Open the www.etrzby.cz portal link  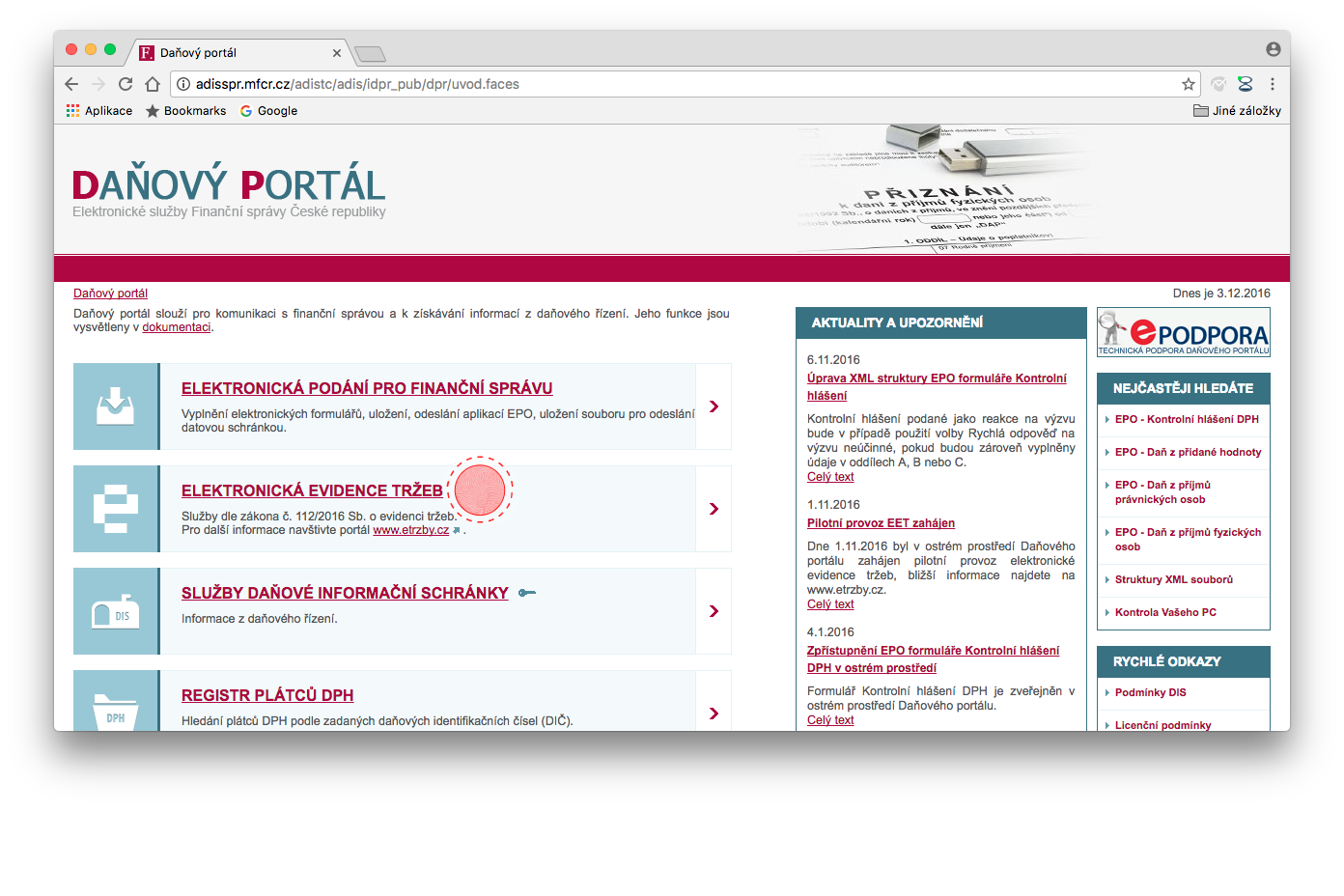(x=410, y=530)
